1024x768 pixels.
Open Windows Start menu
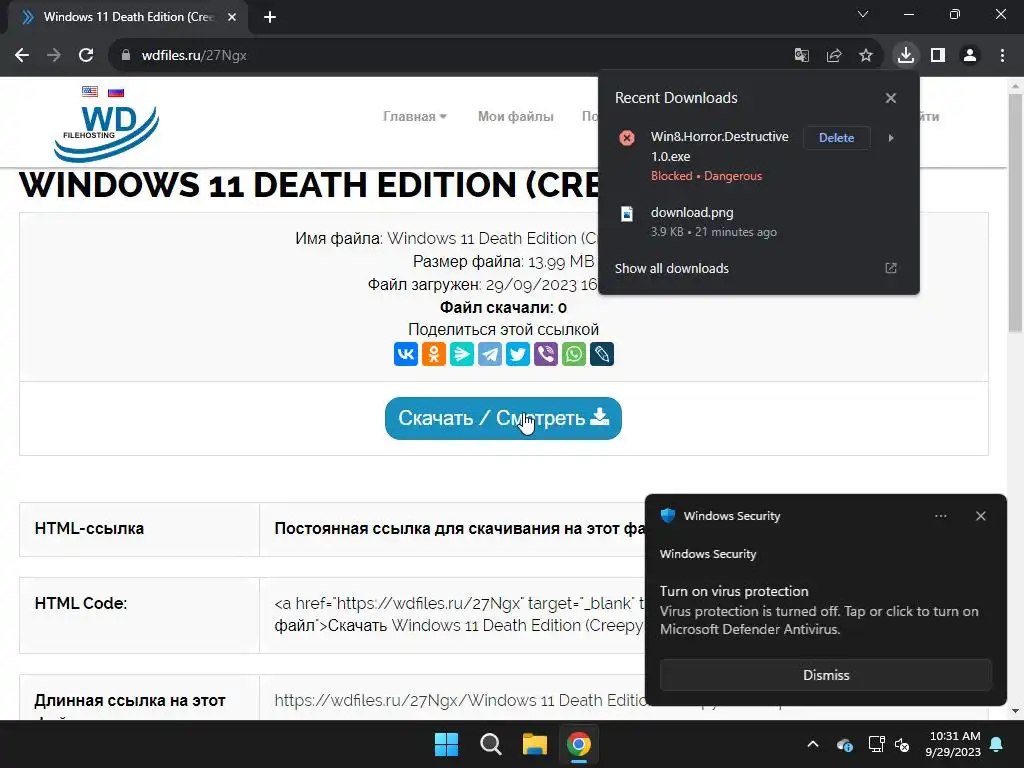tap(447, 744)
